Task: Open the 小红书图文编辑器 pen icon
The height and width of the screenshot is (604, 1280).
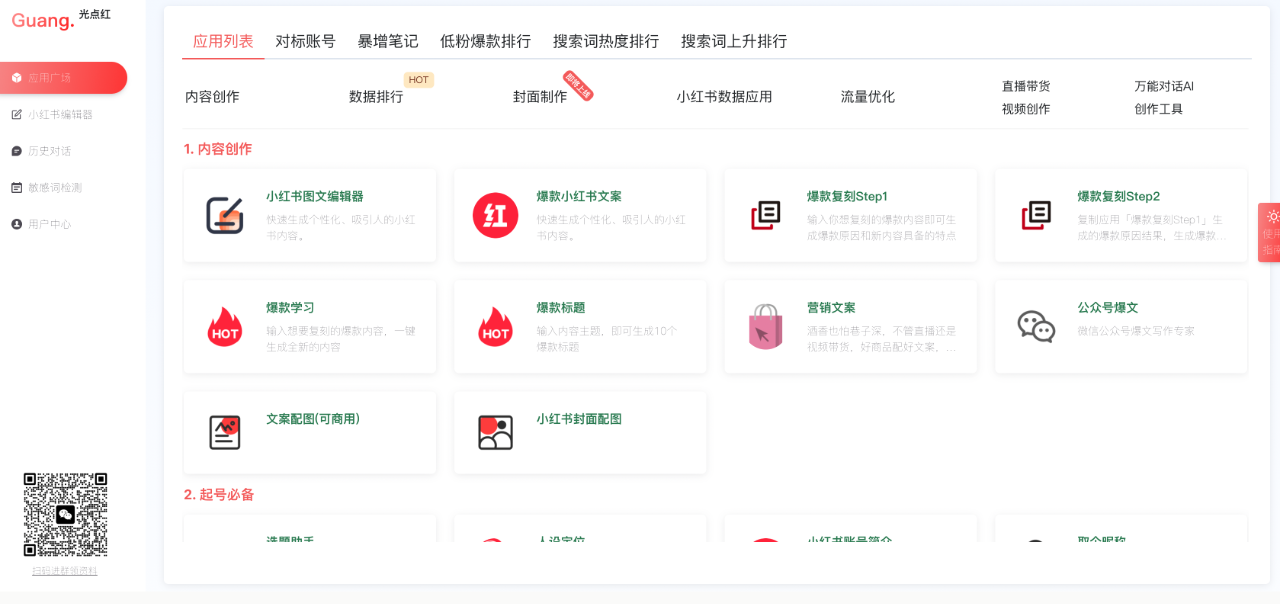Action: coord(224,214)
